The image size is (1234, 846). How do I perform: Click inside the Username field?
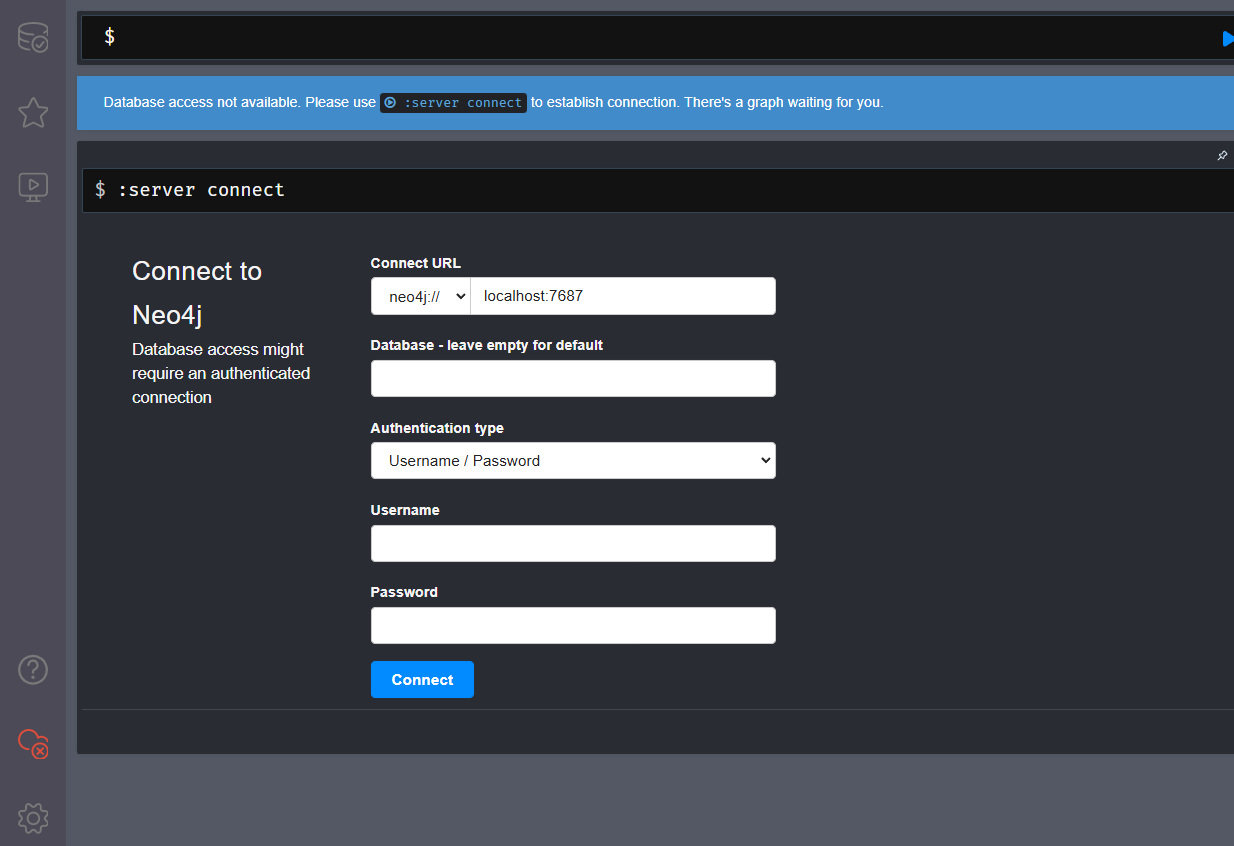(572, 543)
